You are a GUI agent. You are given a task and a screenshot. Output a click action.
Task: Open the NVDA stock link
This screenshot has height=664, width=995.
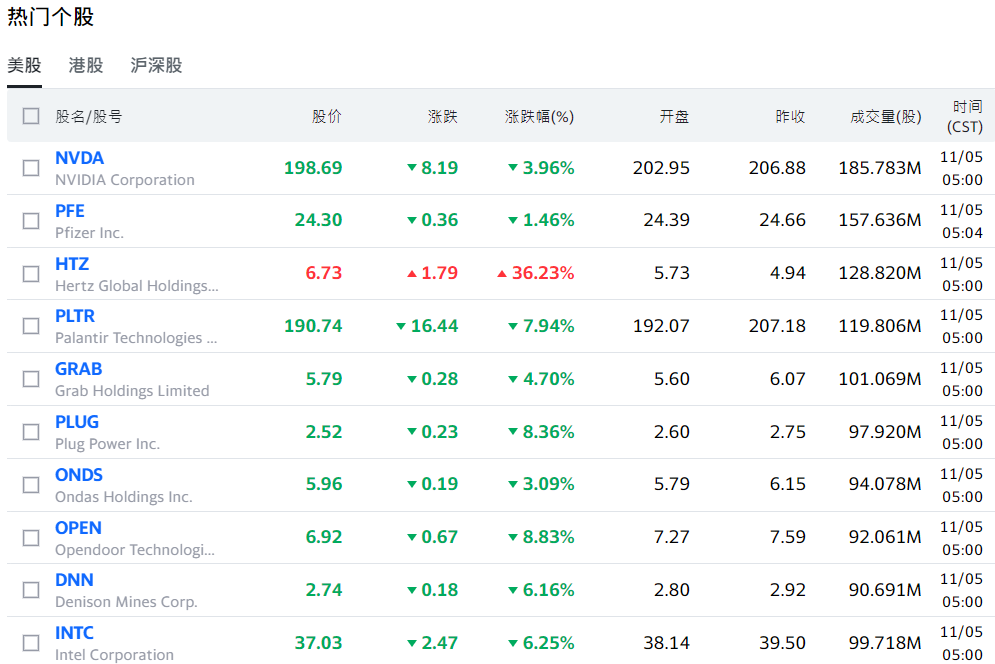79,158
